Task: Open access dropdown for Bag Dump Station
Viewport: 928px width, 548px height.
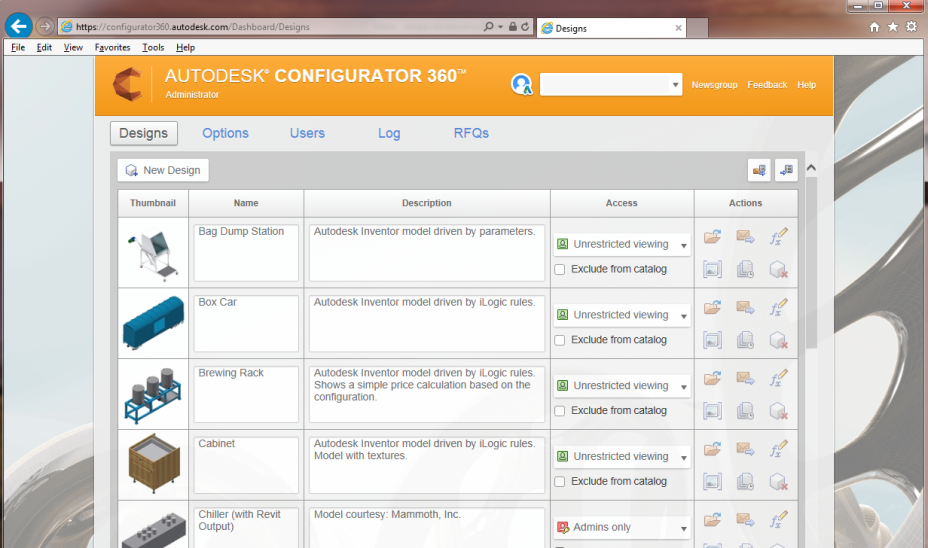Action: [622, 244]
